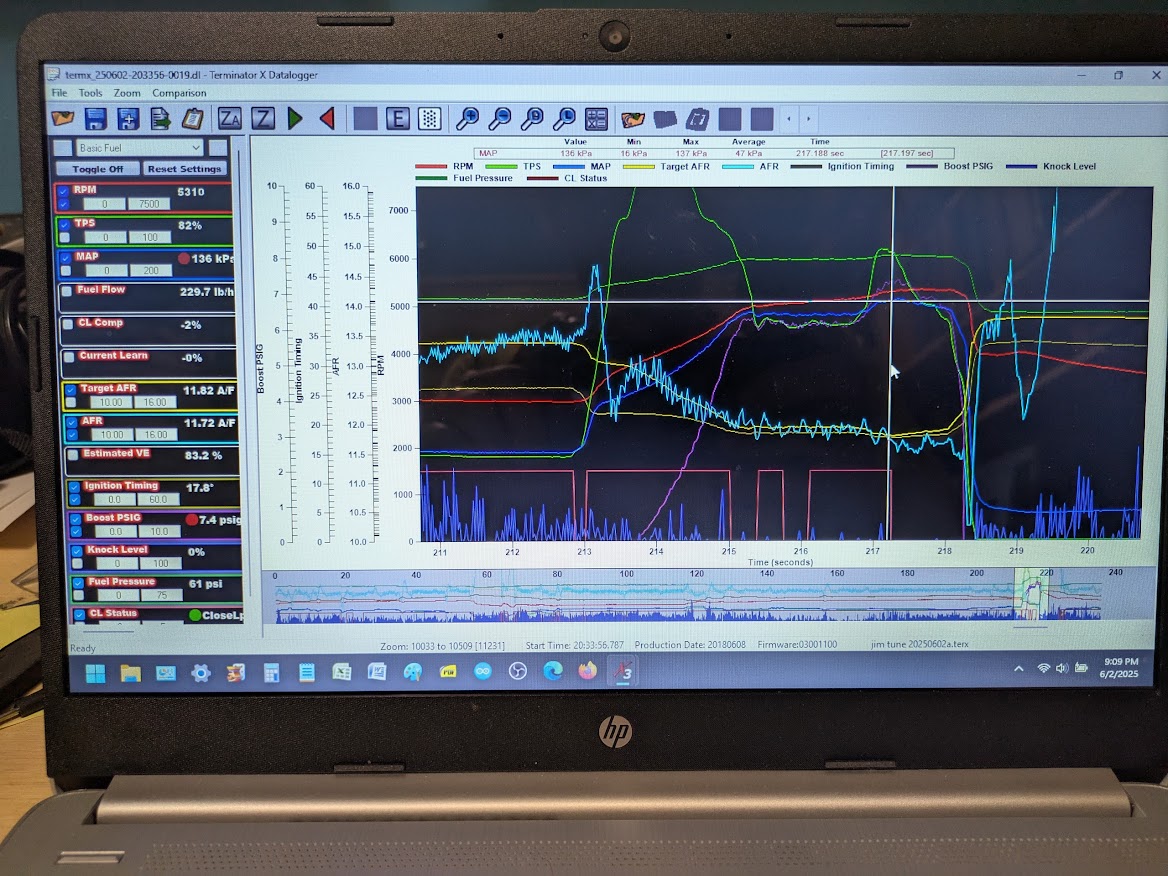
Task: Edit the Target AFR minimum field 10.00
Action: pyautogui.click(x=111, y=402)
